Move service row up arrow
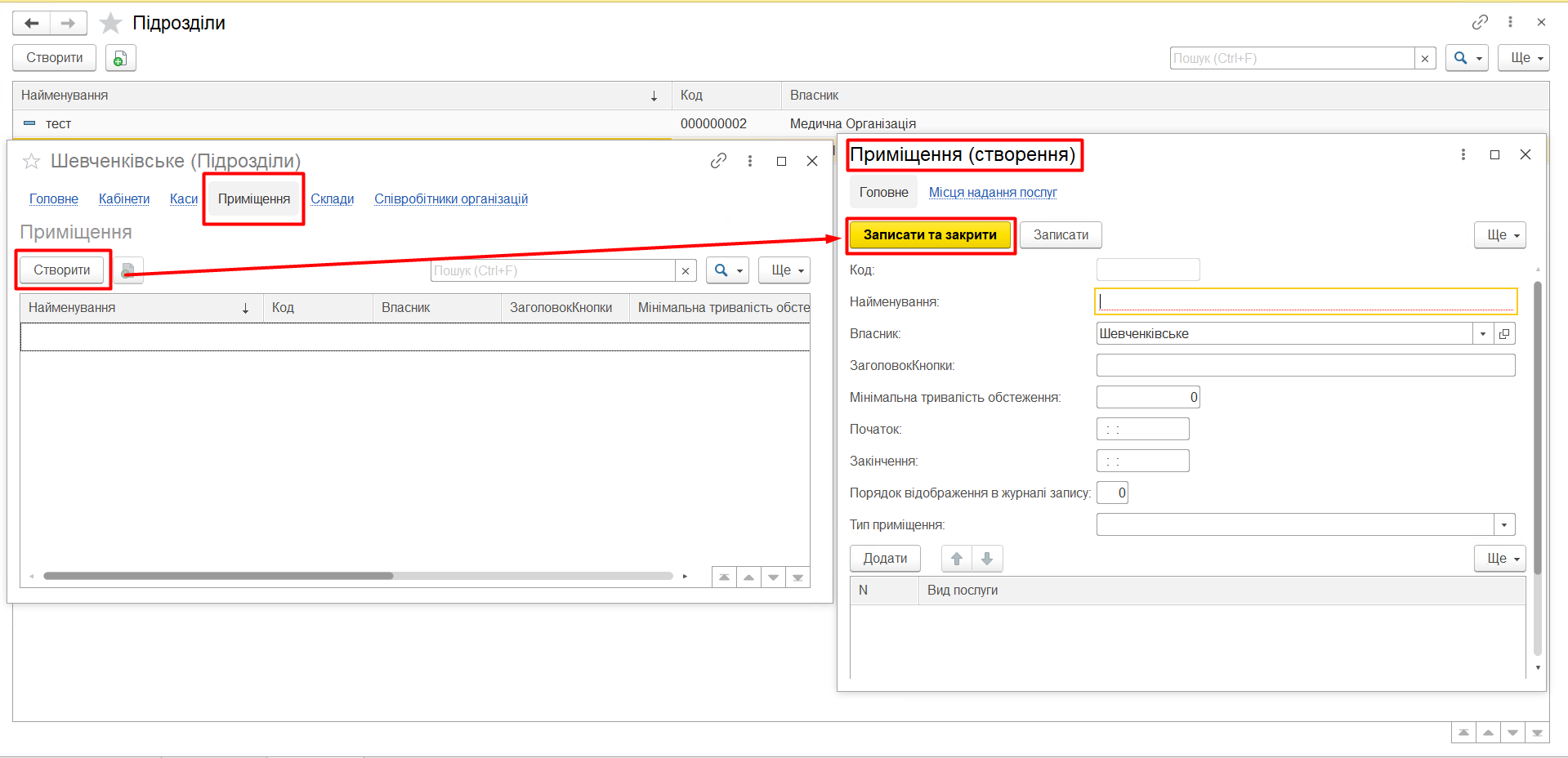The image size is (1568, 758). tap(957, 559)
